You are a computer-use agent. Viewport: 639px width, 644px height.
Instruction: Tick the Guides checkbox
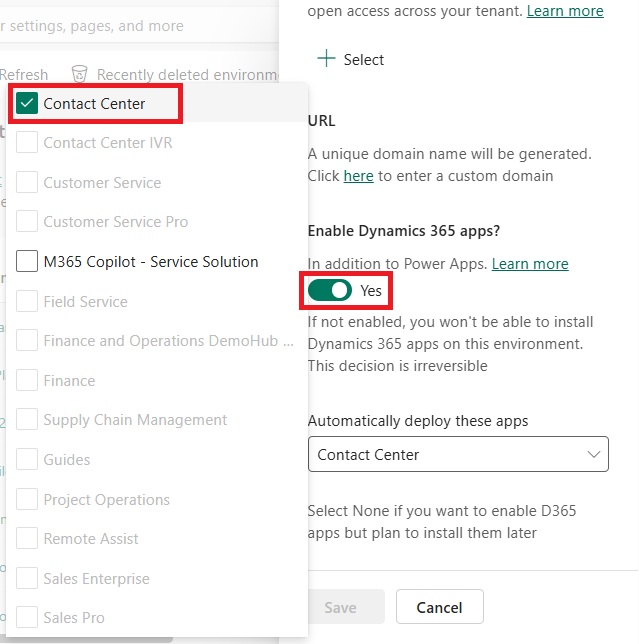click(x=27, y=459)
